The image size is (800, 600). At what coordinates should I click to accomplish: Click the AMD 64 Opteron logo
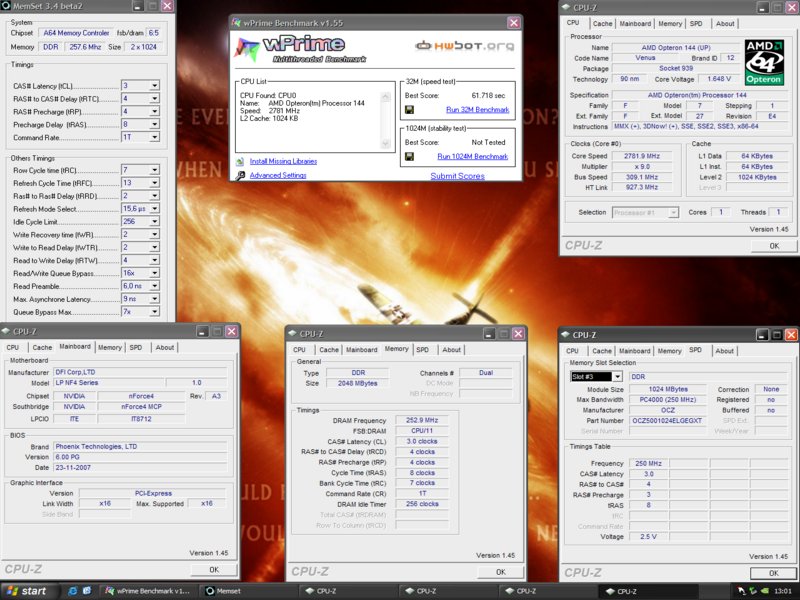pyautogui.click(x=764, y=62)
